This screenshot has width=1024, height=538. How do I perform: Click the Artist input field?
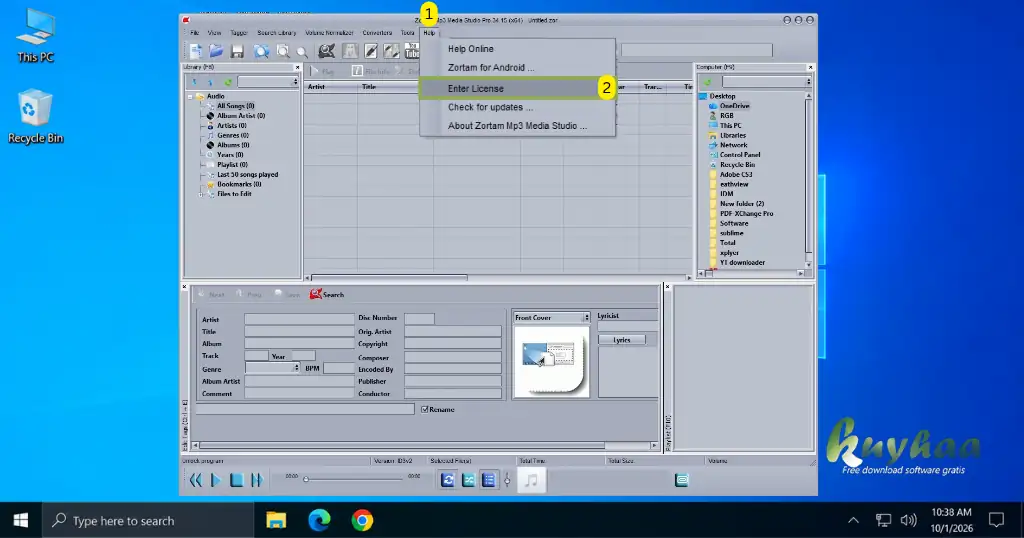pyautogui.click(x=299, y=319)
